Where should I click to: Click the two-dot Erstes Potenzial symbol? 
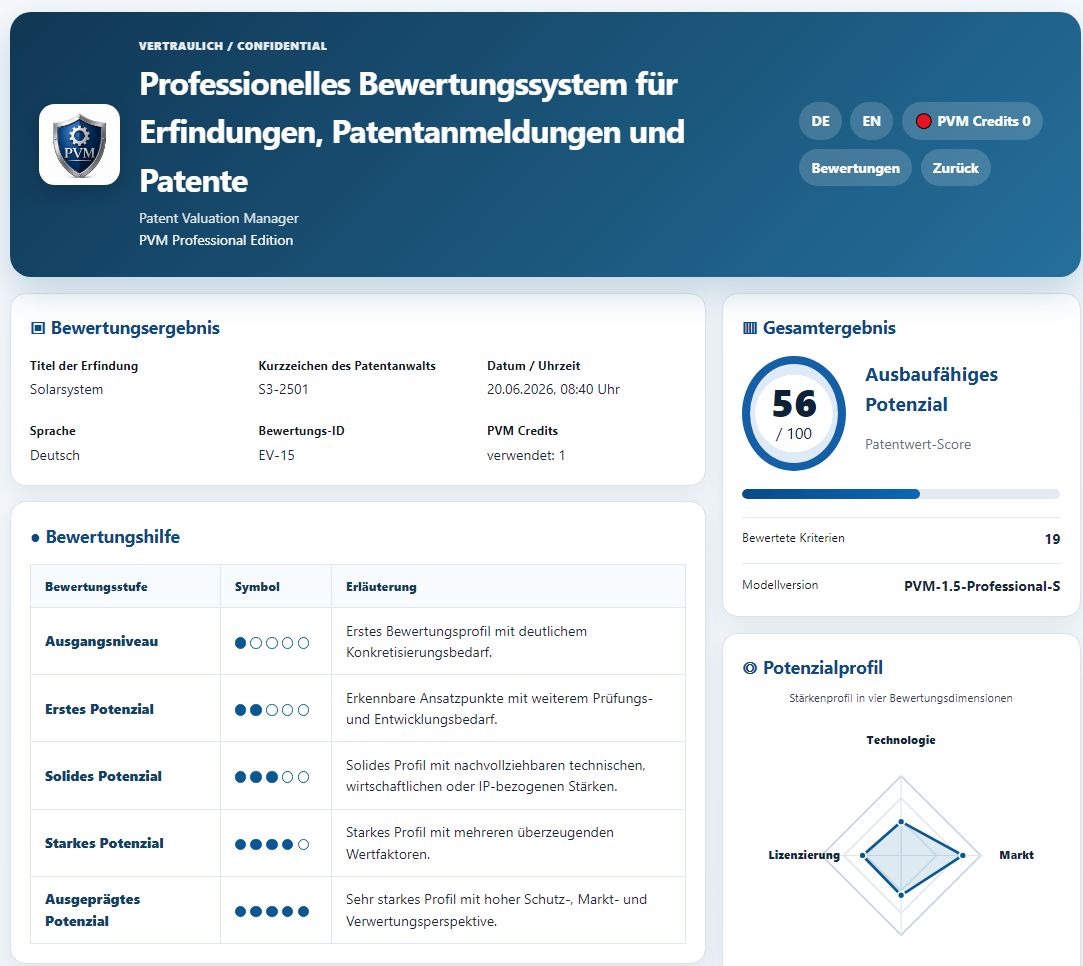click(x=272, y=710)
